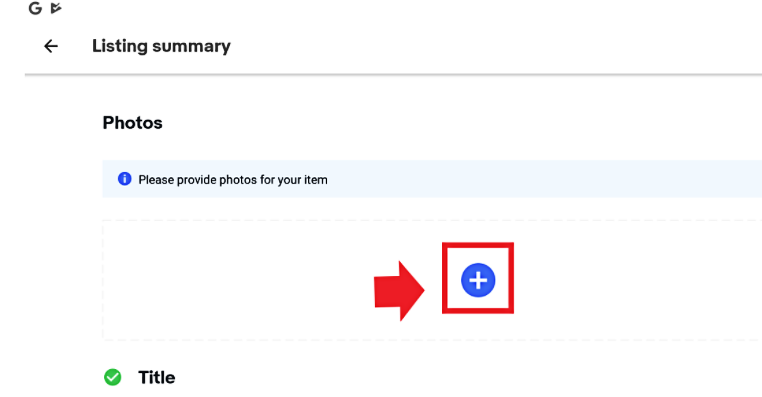Select the Photos section heading
The width and height of the screenshot is (762, 397).
coord(132,123)
